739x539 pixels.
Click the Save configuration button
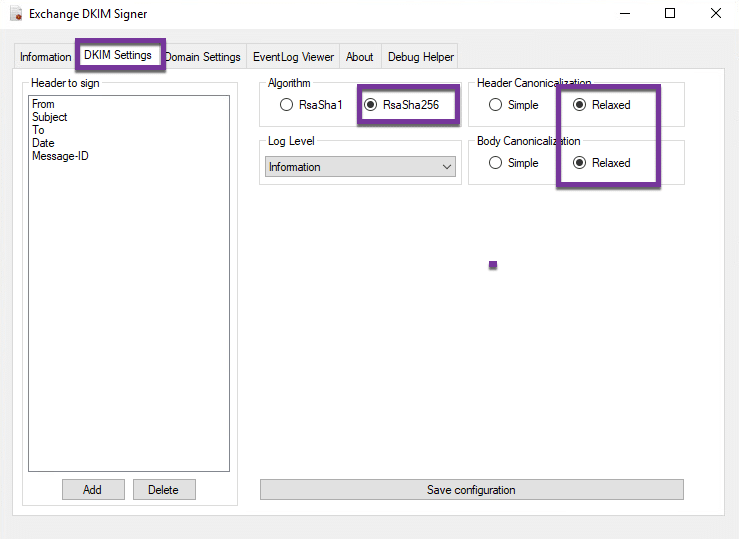point(471,490)
